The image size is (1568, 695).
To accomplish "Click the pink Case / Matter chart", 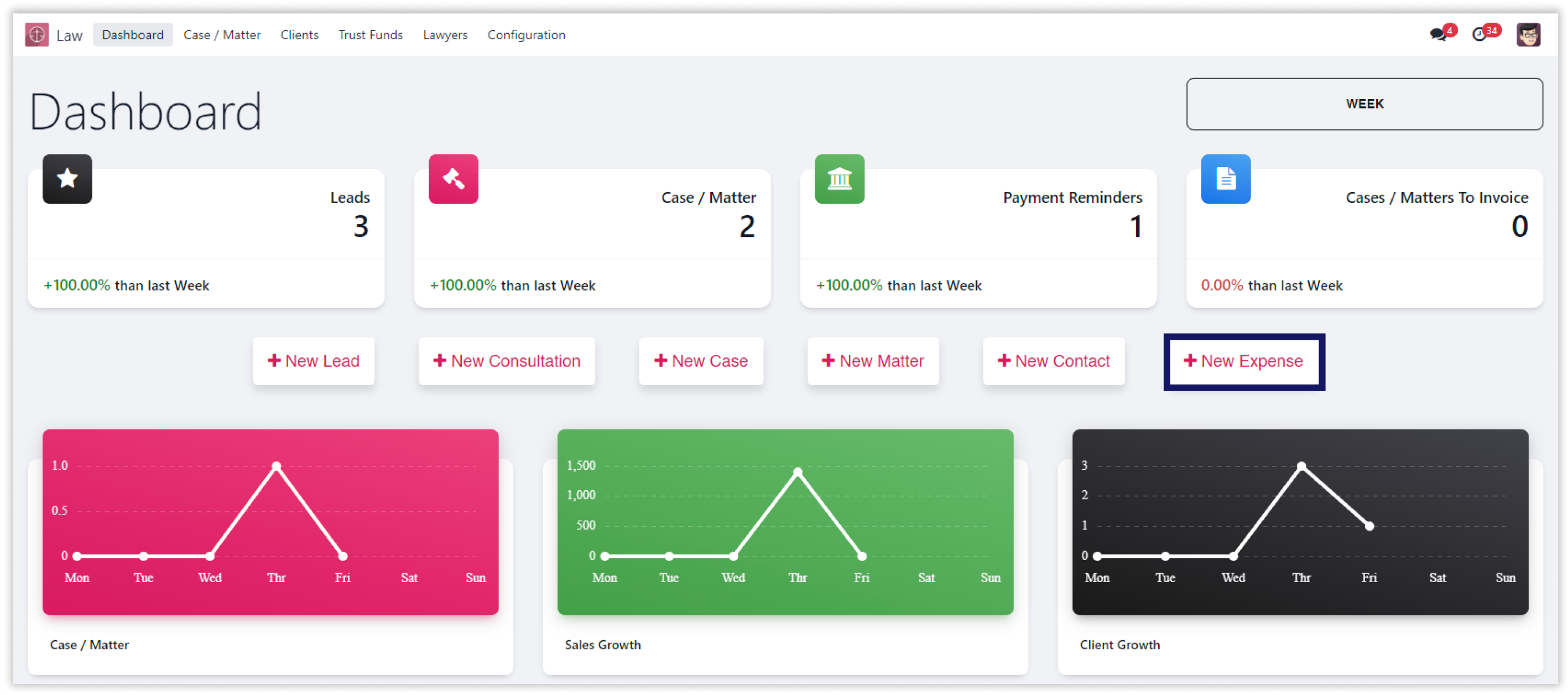I will 270,522.
